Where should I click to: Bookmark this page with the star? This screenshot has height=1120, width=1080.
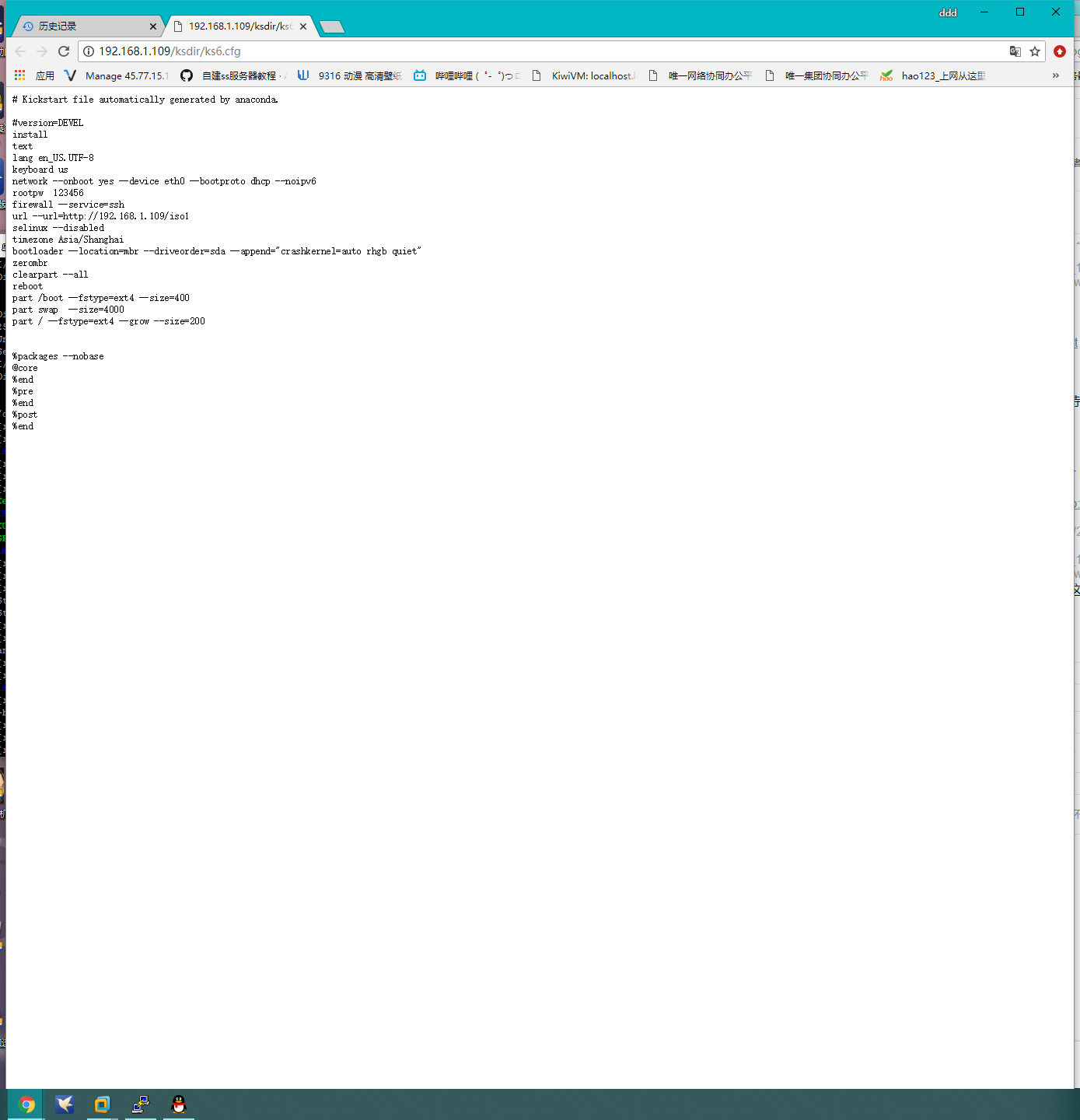point(1035,51)
